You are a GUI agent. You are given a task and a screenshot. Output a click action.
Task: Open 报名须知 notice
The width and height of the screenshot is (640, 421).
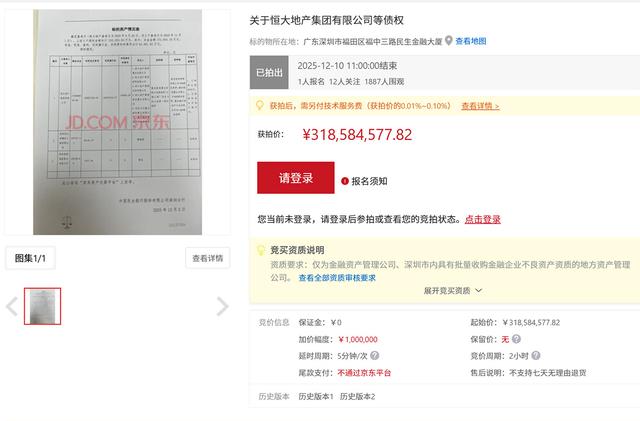369,181
